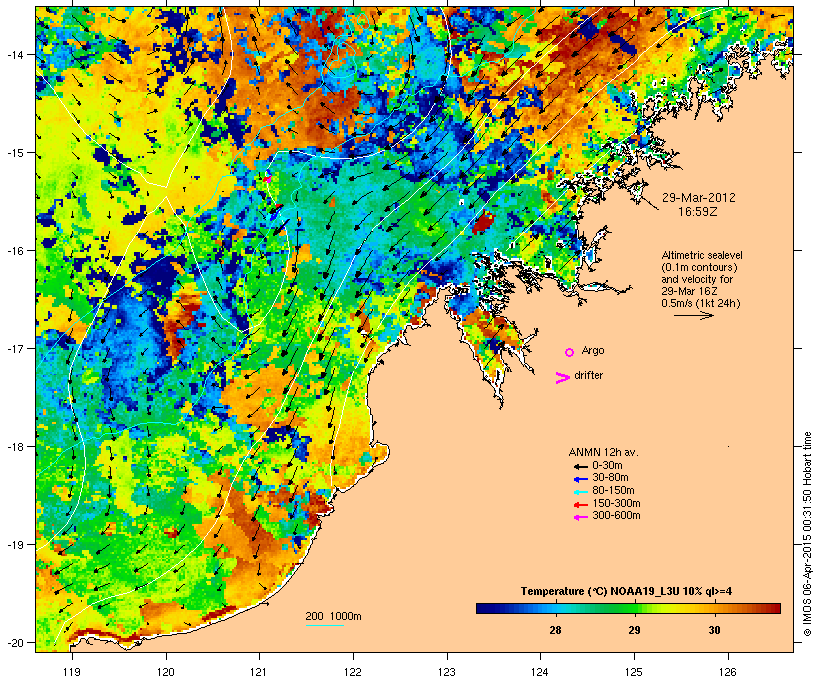This screenshot has height=680, width=820.
Task: Click the 0-30m depth label
Action: click(607, 466)
